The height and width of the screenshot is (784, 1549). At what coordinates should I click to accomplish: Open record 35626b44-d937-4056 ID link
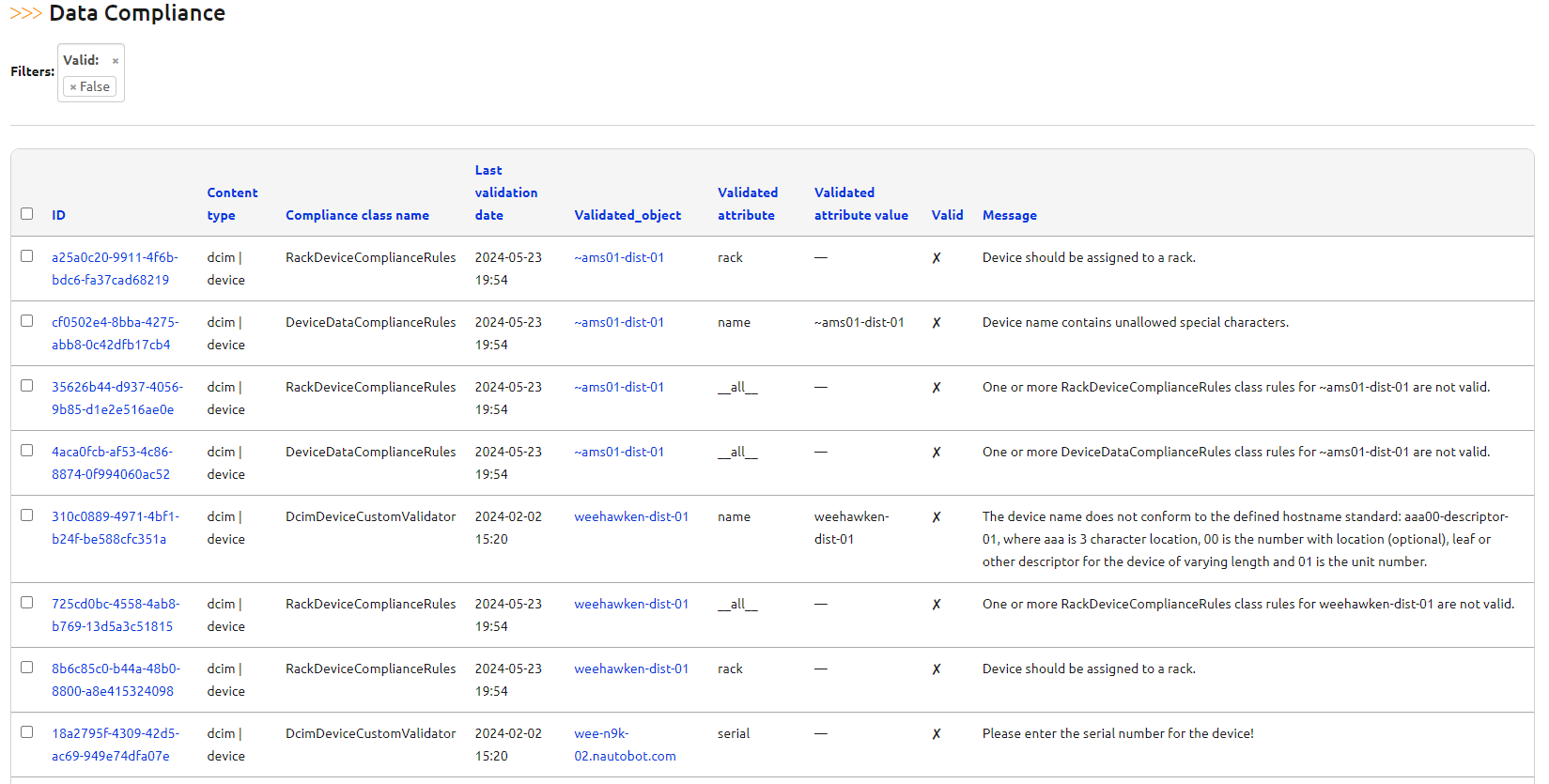point(116,398)
